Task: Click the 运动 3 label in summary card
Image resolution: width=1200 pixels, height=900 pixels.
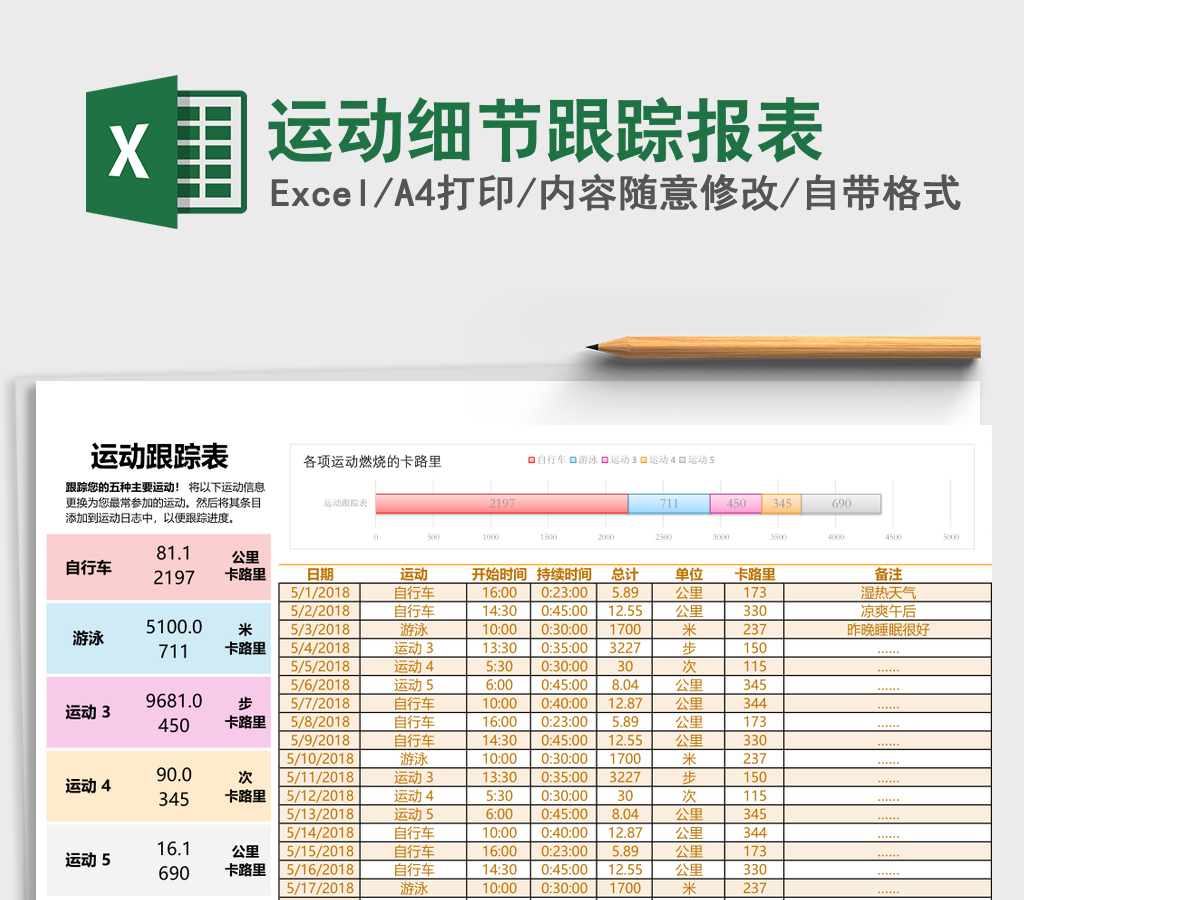Action: pos(88,712)
